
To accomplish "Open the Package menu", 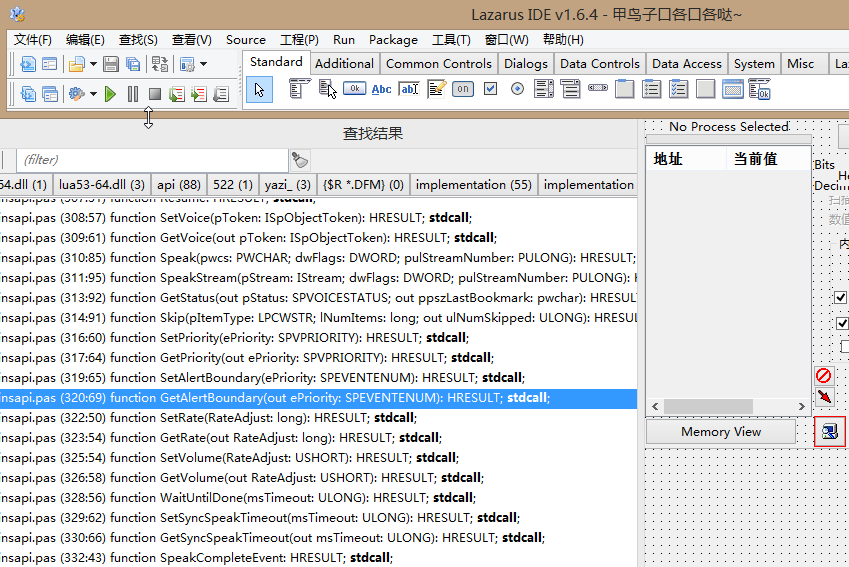I will [393, 40].
